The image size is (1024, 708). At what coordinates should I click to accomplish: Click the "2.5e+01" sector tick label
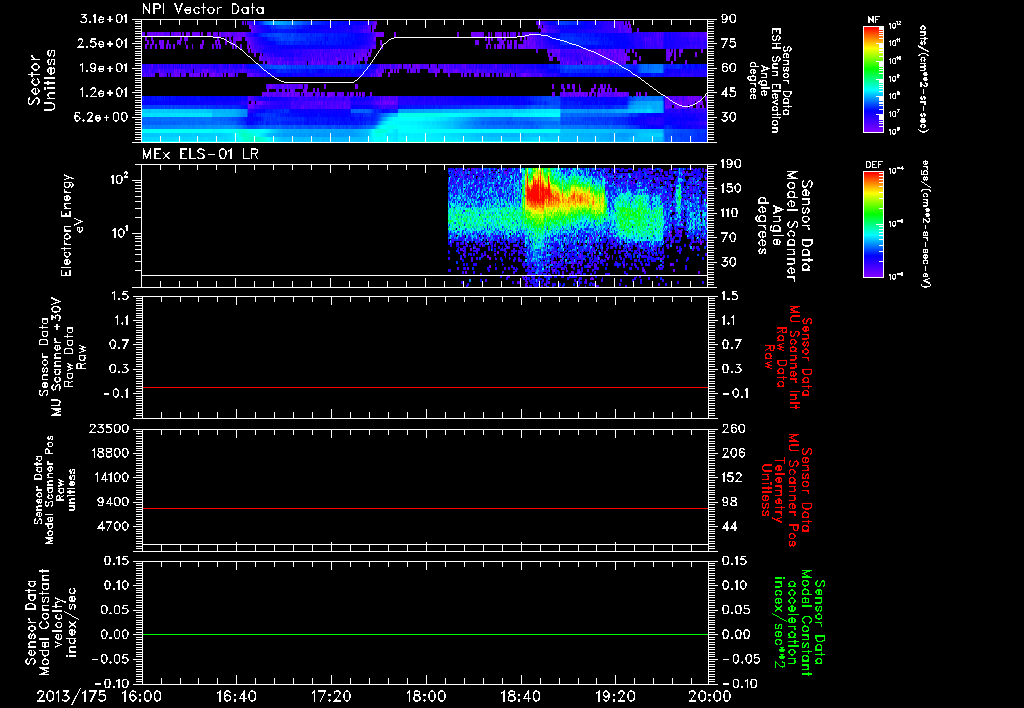pos(104,43)
